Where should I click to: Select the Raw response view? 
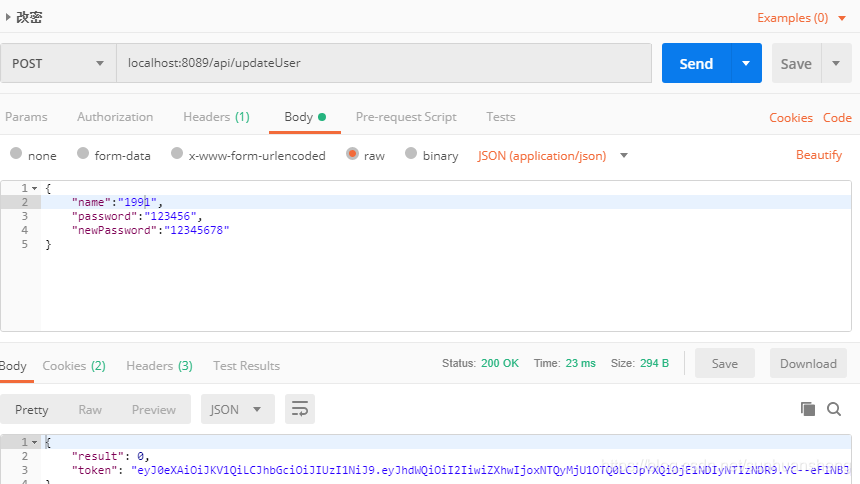(90, 409)
